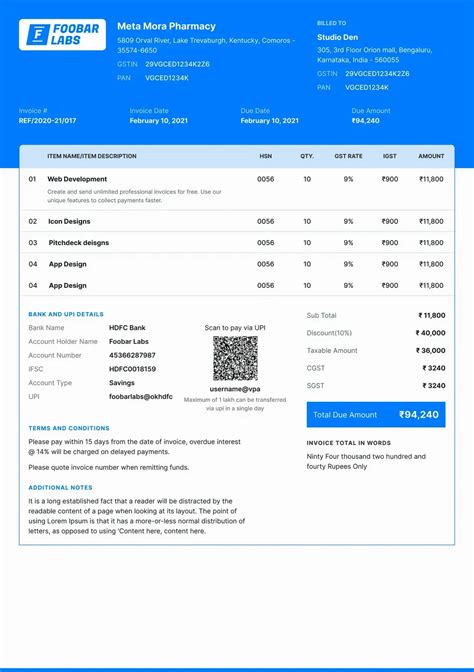Image resolution: width=474 pixels, height=672 pixels.
Task: Click the UPI QR code
Action: pos(235,358)
